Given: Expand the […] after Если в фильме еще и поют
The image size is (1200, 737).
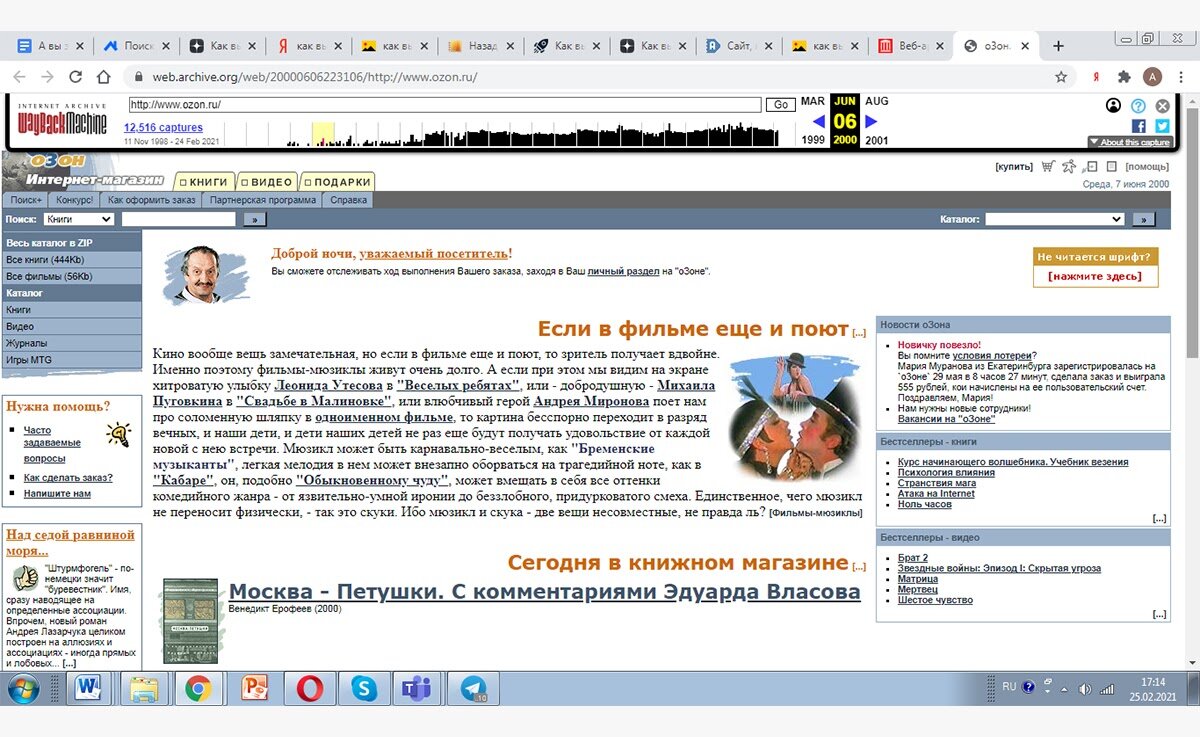Looking at the screenshot, I should click(859, 333).
